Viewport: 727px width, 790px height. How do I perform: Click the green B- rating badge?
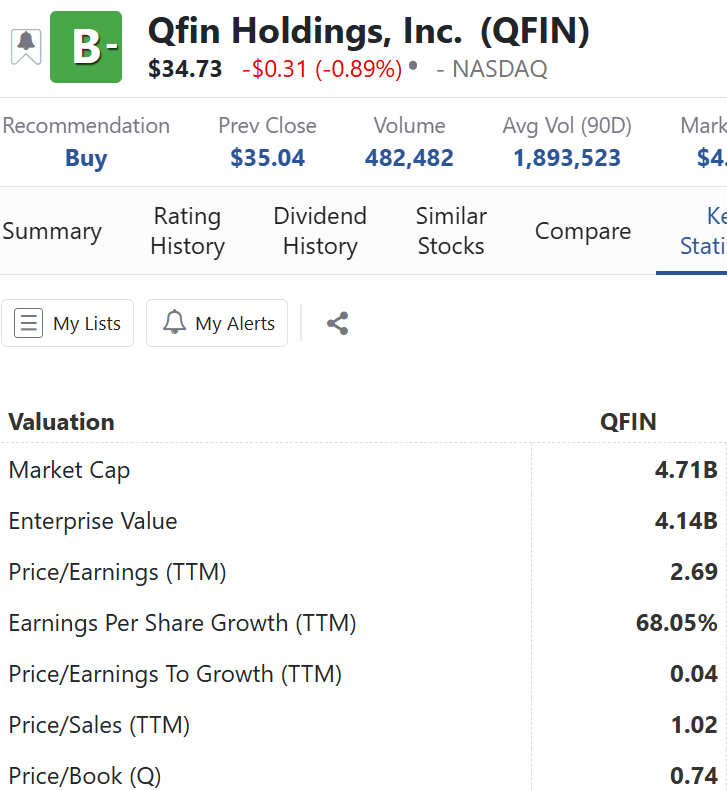click(x=86, y=47)
